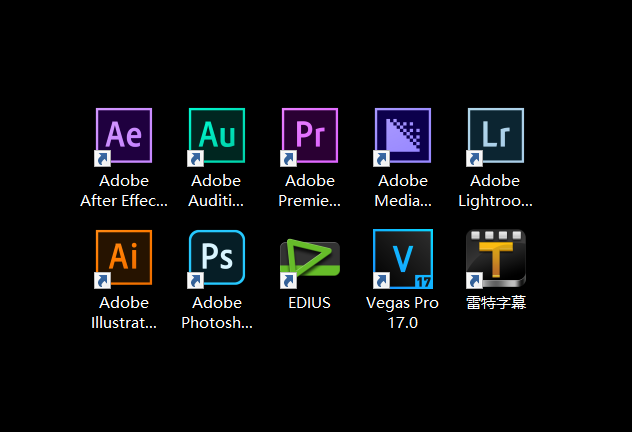Select the Adobe Photoshop shortcut icon

217,258
